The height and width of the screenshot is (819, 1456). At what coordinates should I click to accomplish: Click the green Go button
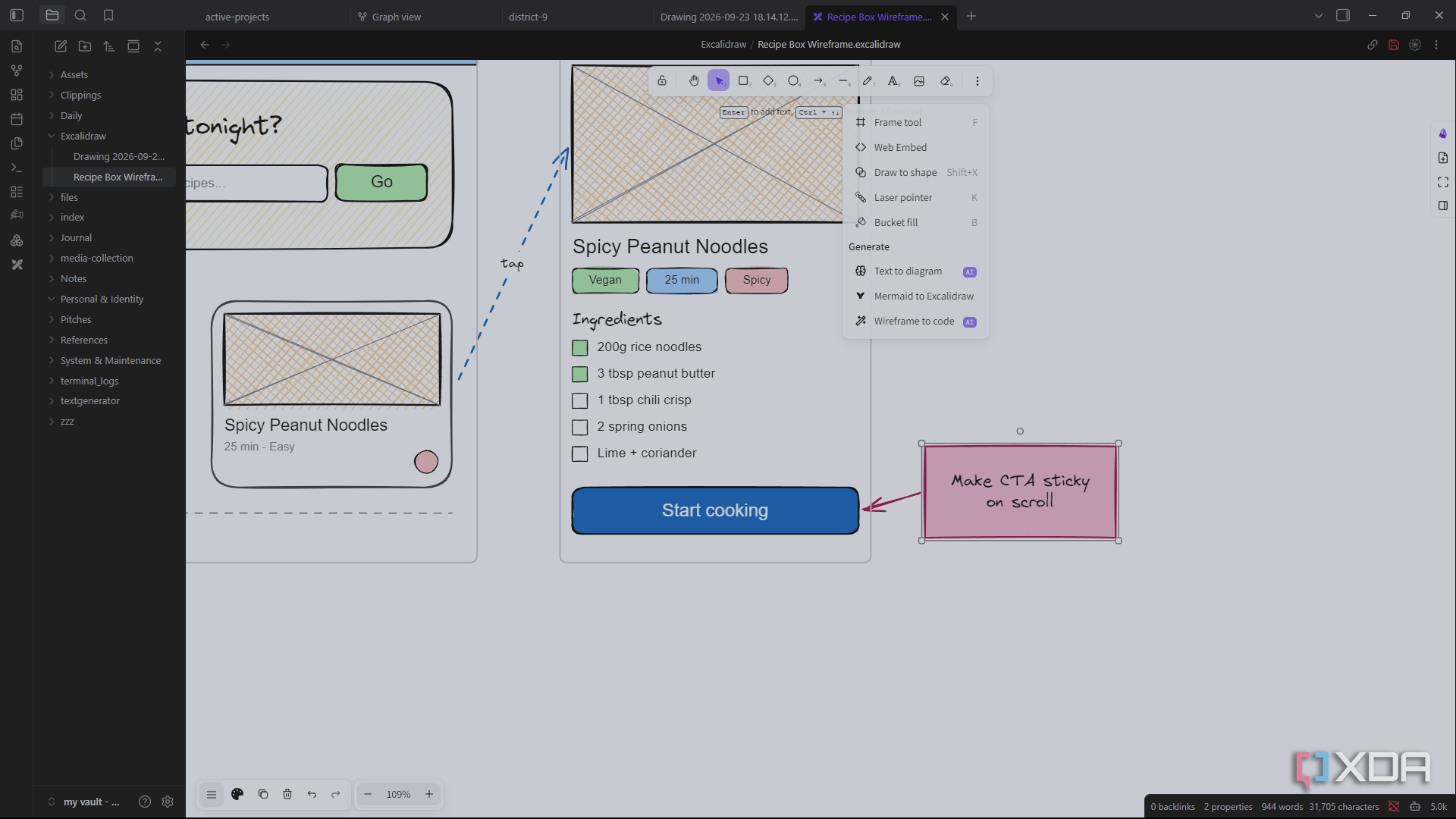381,182
